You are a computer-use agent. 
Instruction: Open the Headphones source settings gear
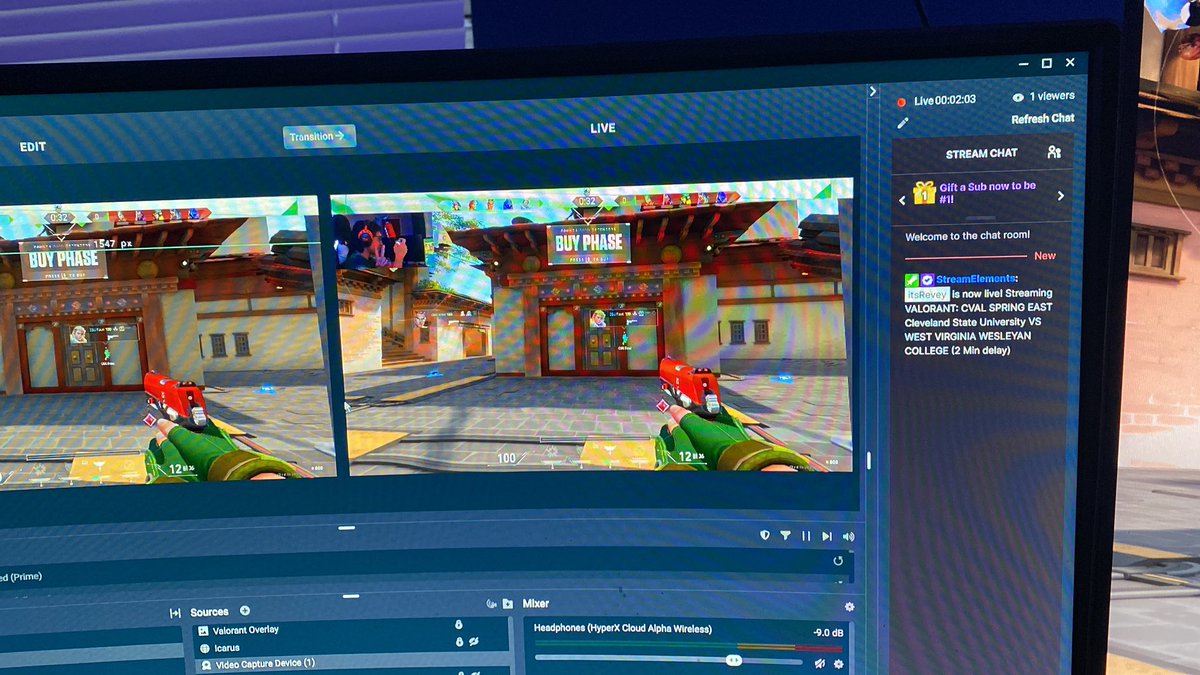tap(839, 664)
